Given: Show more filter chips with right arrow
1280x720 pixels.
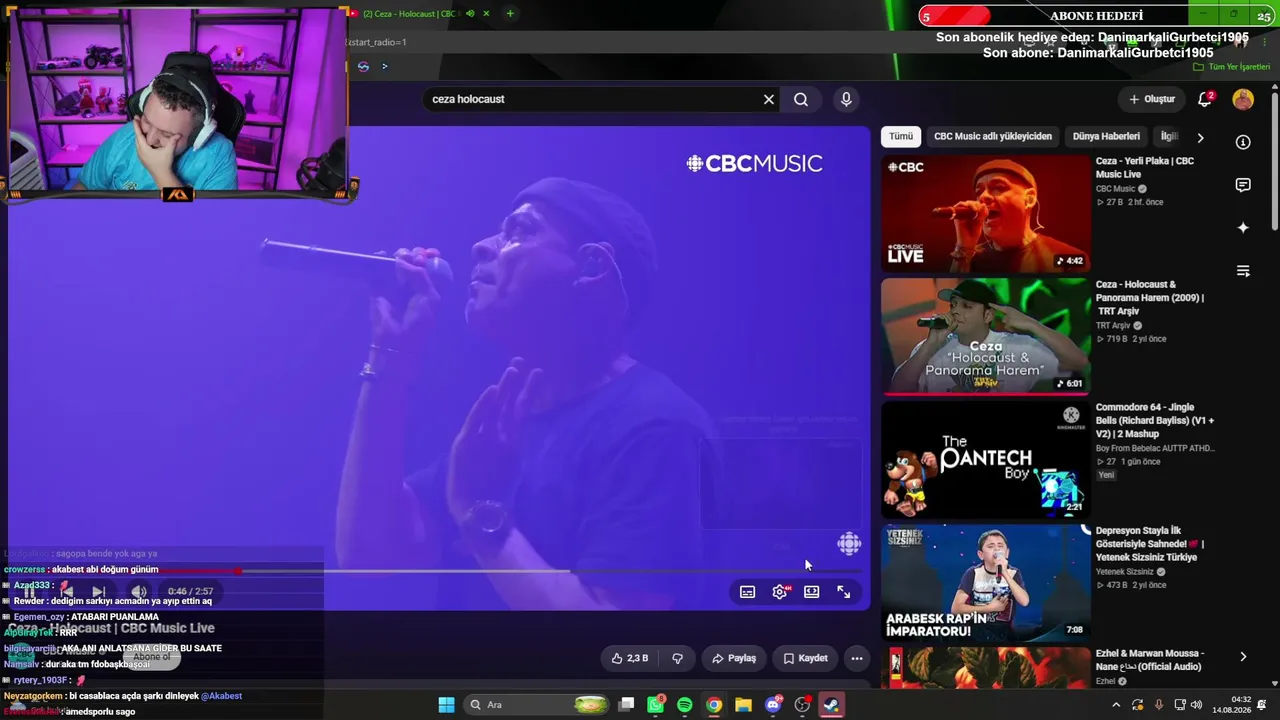Looking at the screenshot, I should [x=1200, y=137].
